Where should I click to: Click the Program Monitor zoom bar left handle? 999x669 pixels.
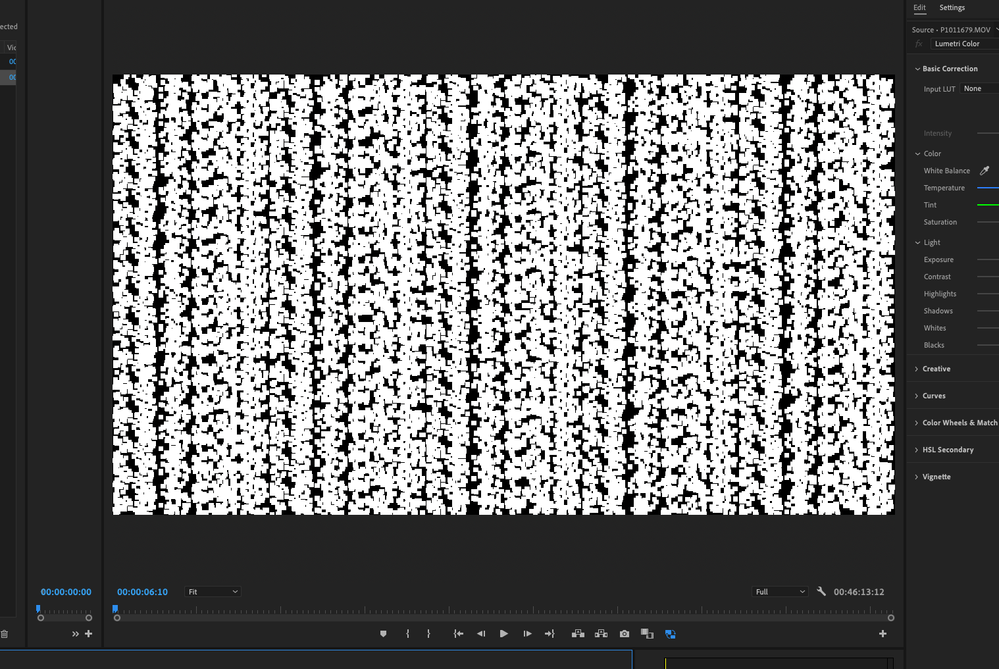(117, 618)
